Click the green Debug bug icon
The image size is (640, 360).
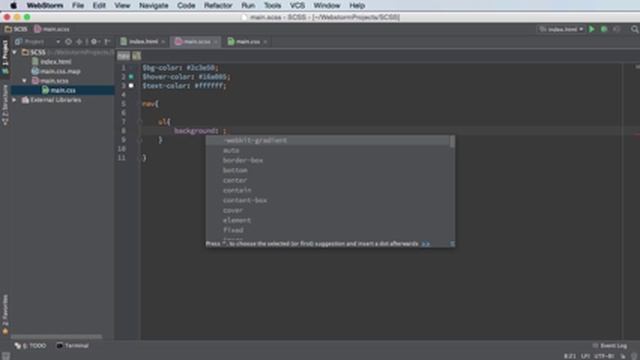click(x=604, y=29)
